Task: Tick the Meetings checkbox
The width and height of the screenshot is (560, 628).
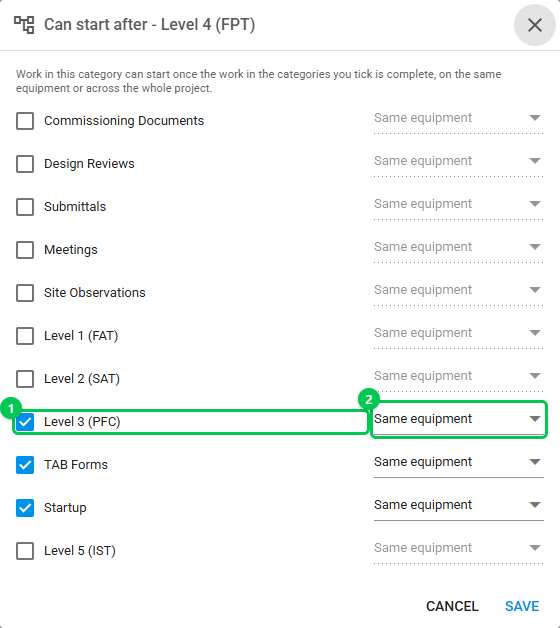Action: (25, 250)
